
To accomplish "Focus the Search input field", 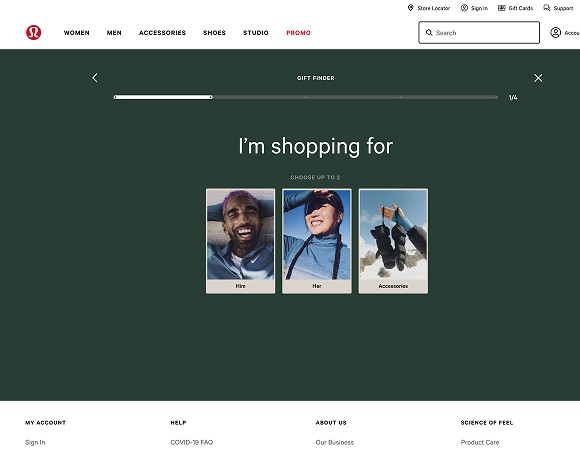I will [x=479, y=33].
